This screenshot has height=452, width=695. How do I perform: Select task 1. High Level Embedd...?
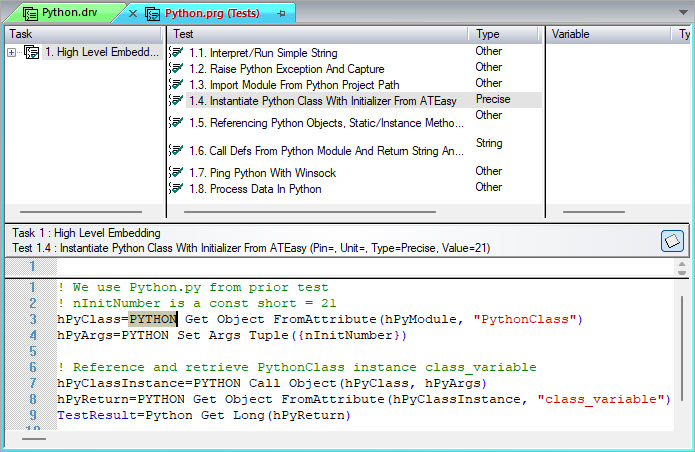(x=102, y=52)
